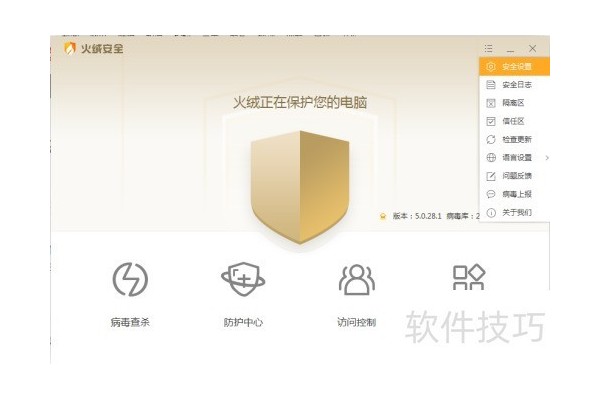Open the hamburger menu icon

pyautogui.click(x=488, y=48)
